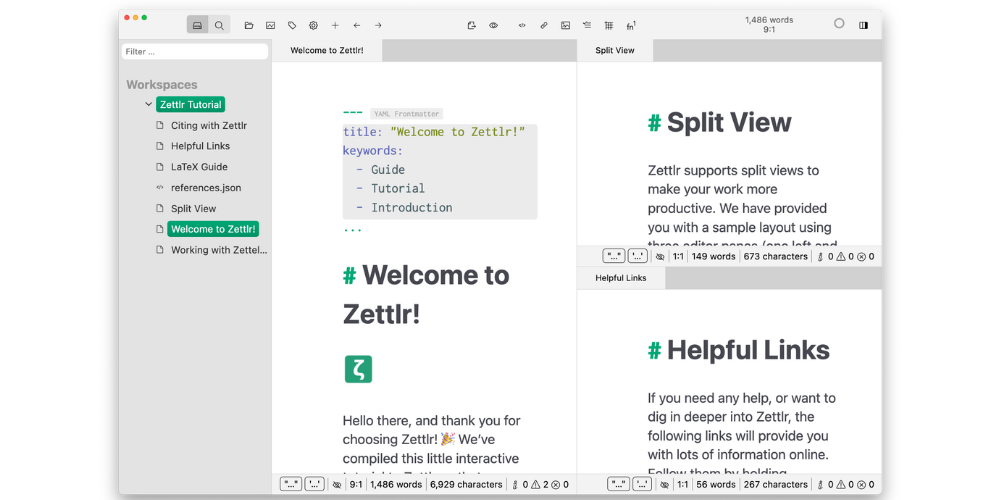Open the double-quotes style selector in the Welcome pane
The width and height of the screenshot is (1000, 500).
(291, 484)
